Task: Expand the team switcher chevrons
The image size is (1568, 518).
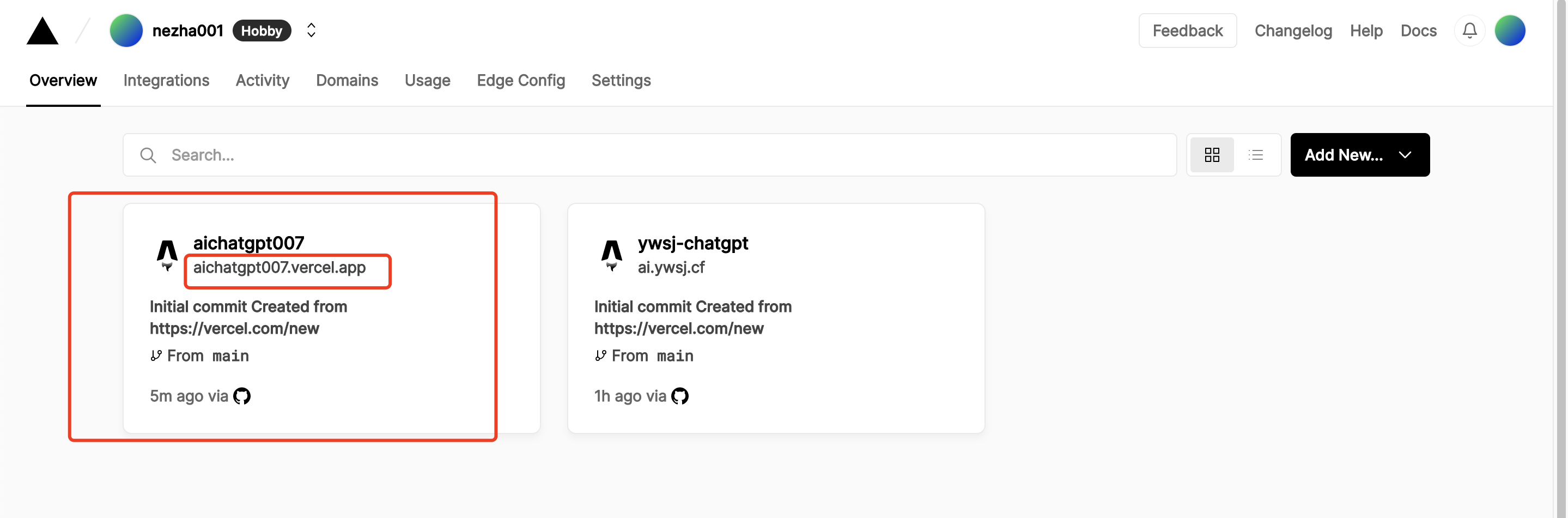Action: point(311,31)
